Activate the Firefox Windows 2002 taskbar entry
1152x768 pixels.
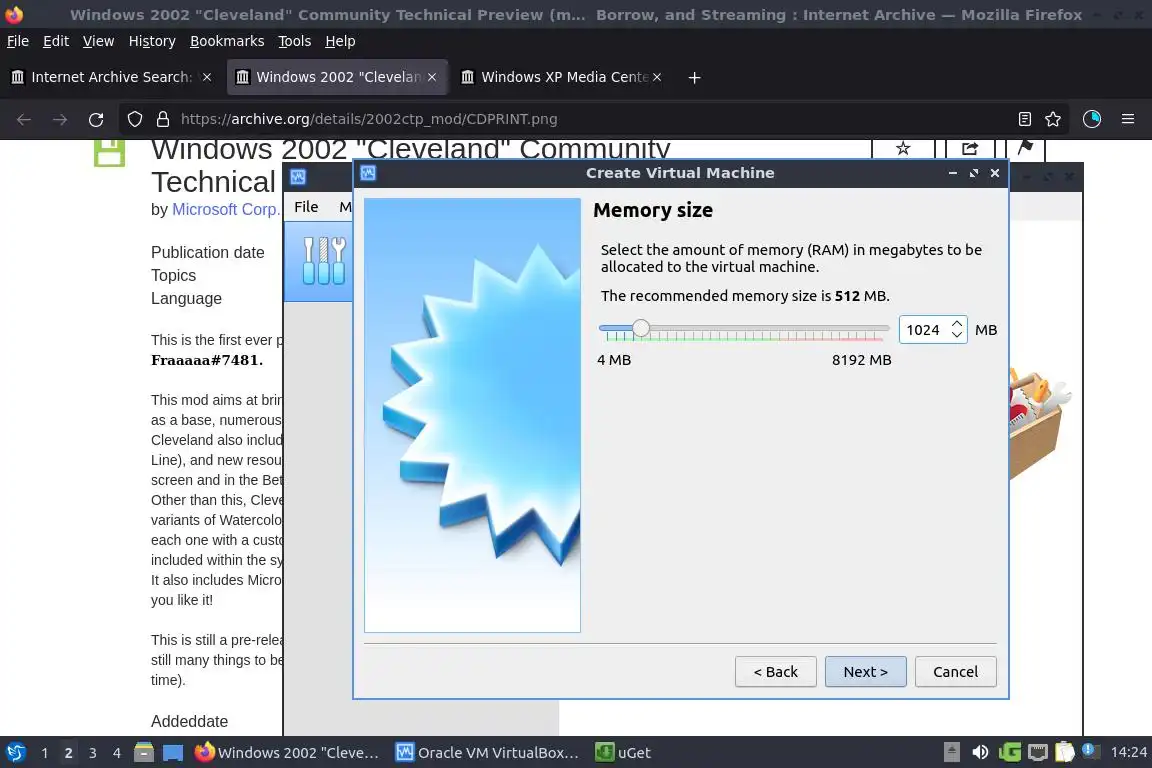coord(287,753)
